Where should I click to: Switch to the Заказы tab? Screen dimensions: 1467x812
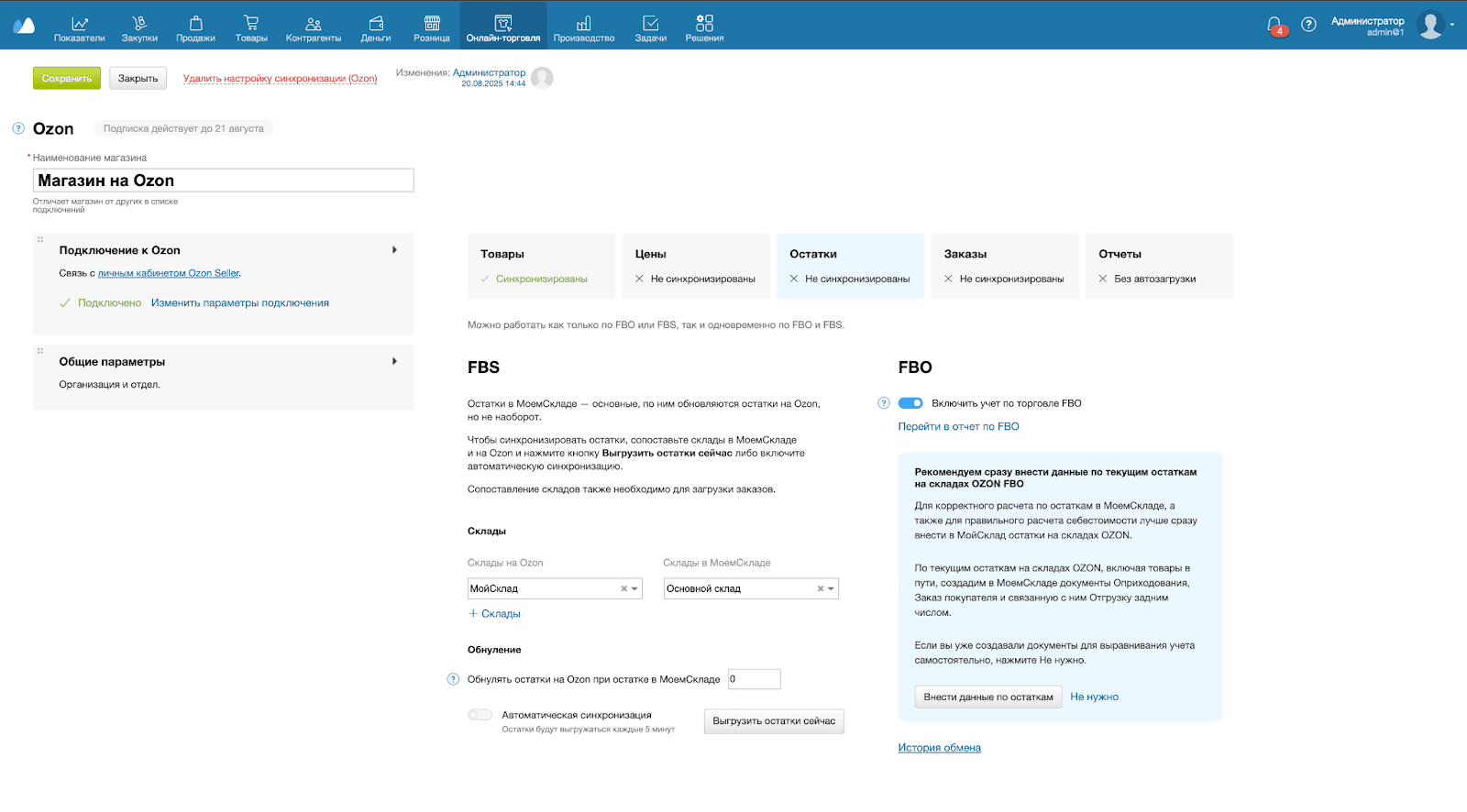click(1004, 266)
